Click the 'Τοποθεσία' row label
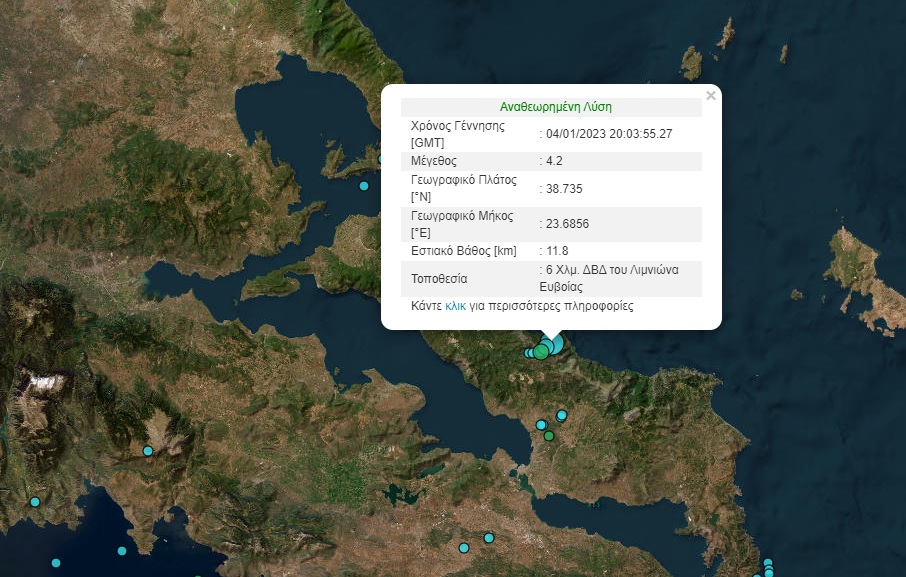The image size is (906, 577). (x=439, y=279)
